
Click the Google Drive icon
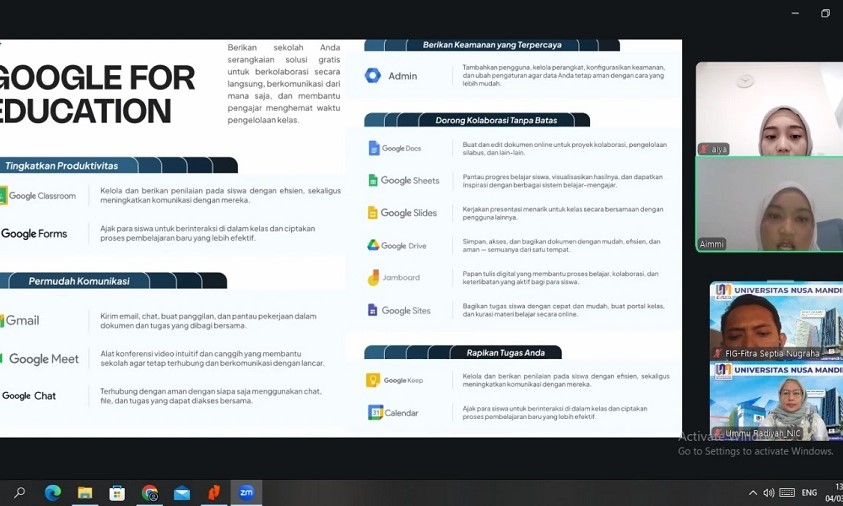click(373, 245)
